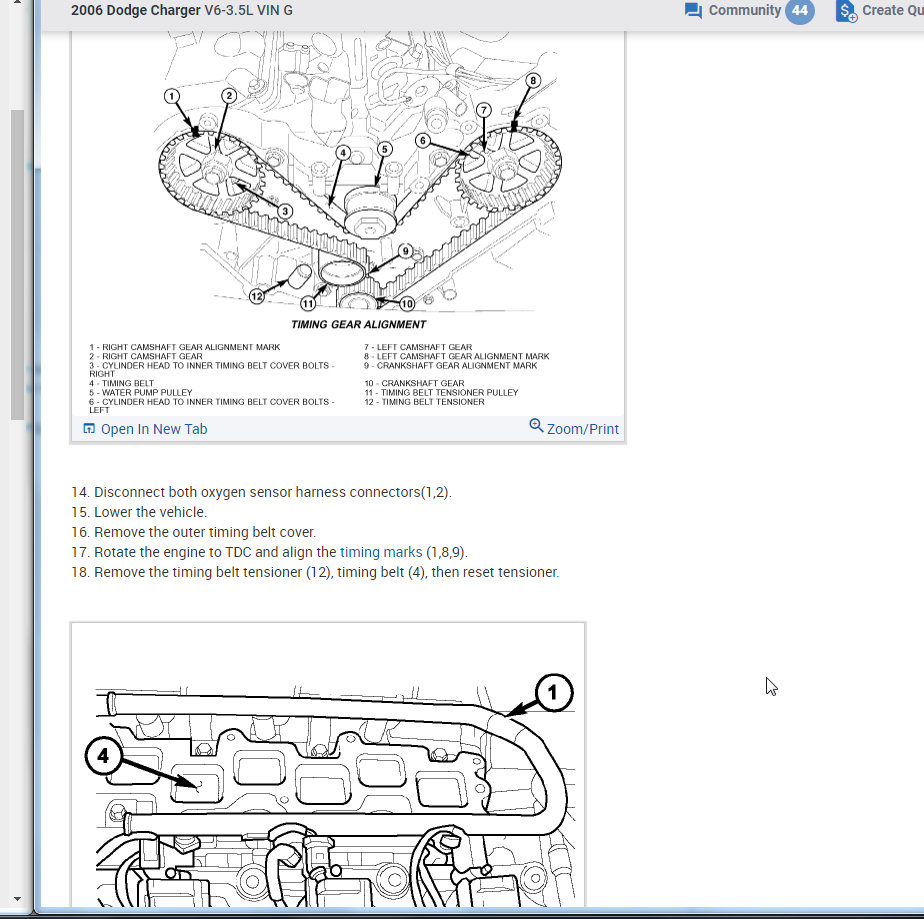Click legend line '10 - CRANKSHAFT GEAR'

414,383
